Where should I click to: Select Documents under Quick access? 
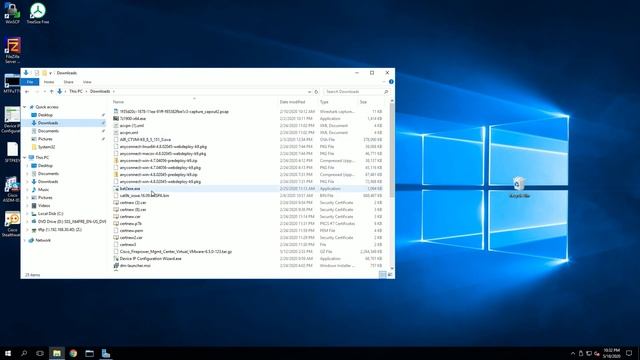48,131
